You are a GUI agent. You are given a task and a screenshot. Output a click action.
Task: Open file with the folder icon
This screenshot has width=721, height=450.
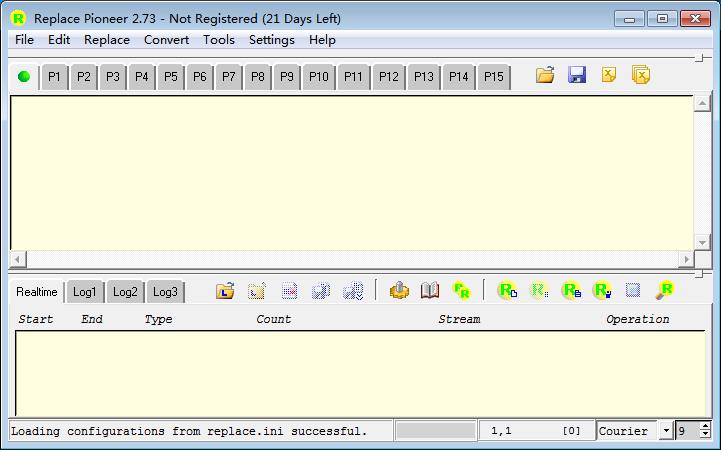[545, 75]
